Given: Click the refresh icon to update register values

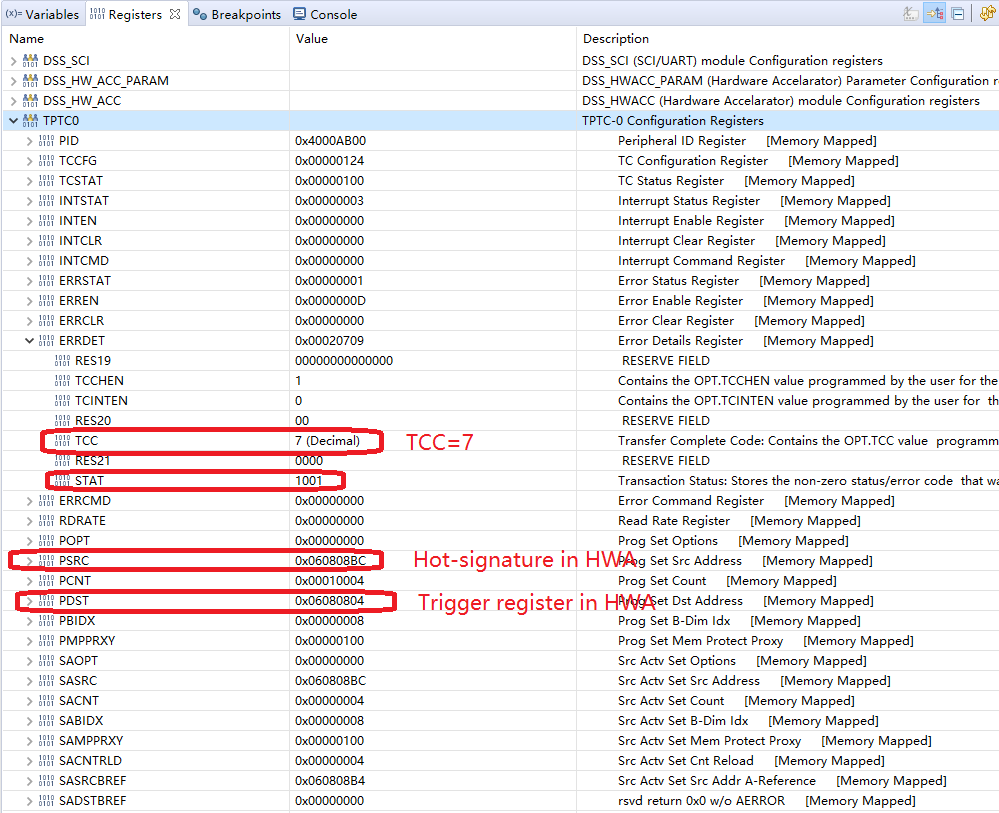Looking at the screenshot, I should tap(986, 13).
